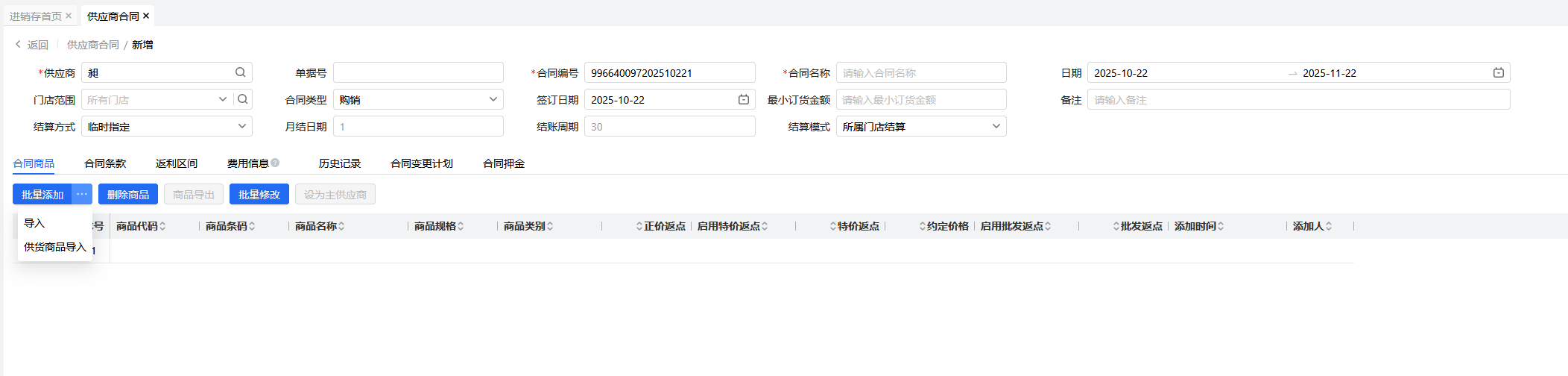Open the 合同类型 dropdown showing 购销
Screen dimensions: 1568x376
(418, 99)
